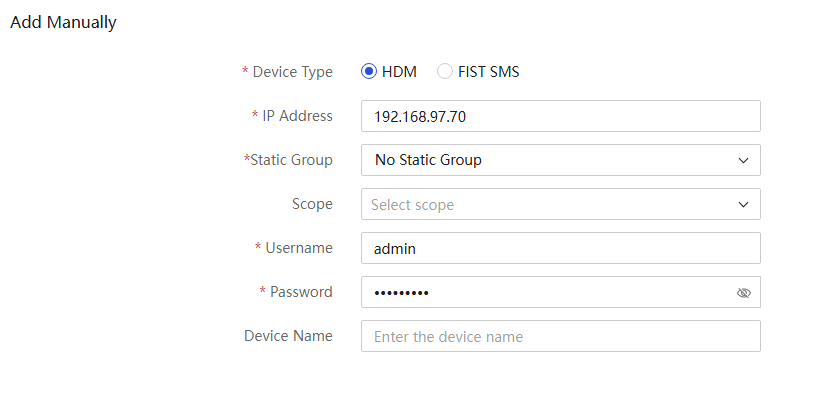Open the Select scope combo box
The width and height of the screenshot is (828, 400).
(561, 204)
